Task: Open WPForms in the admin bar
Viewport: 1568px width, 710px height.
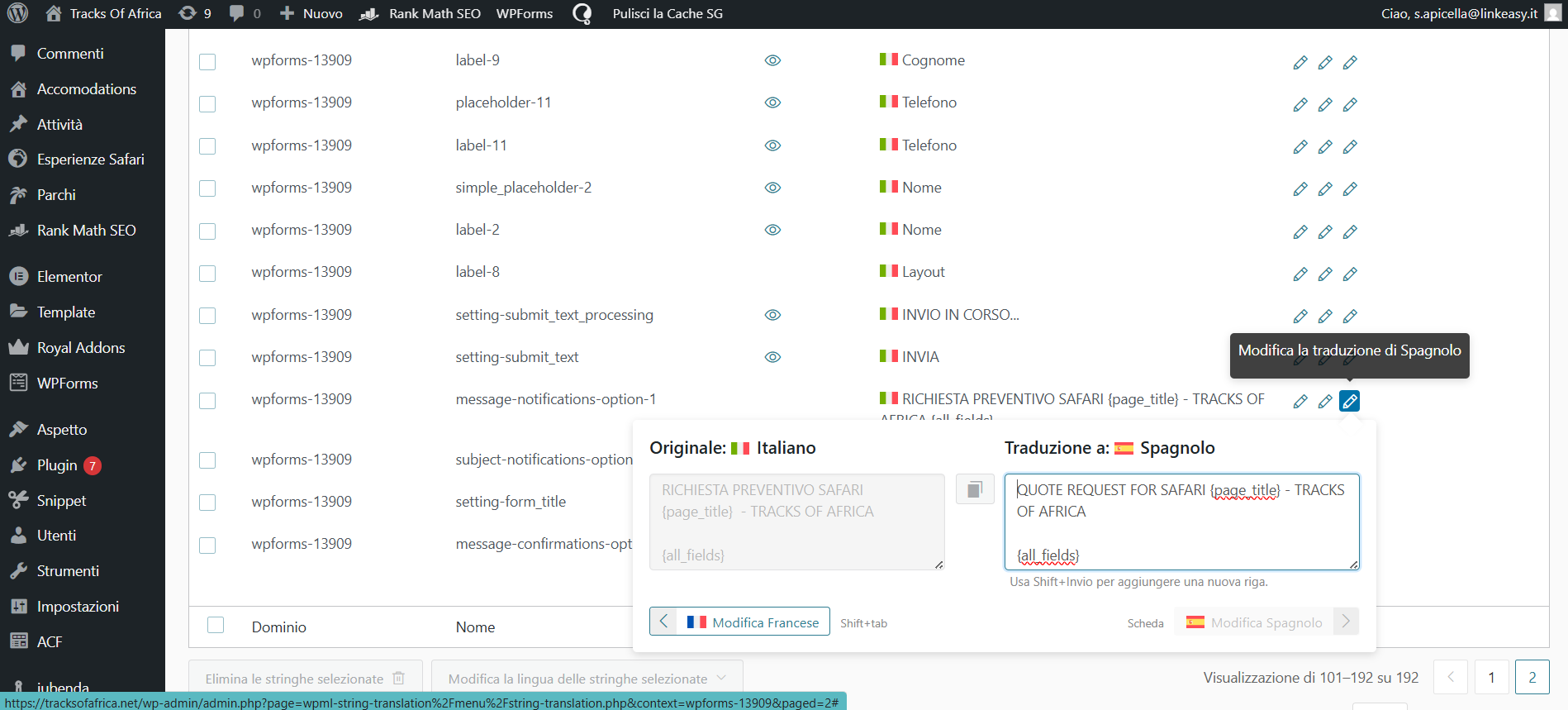Action: pos(525,13)
